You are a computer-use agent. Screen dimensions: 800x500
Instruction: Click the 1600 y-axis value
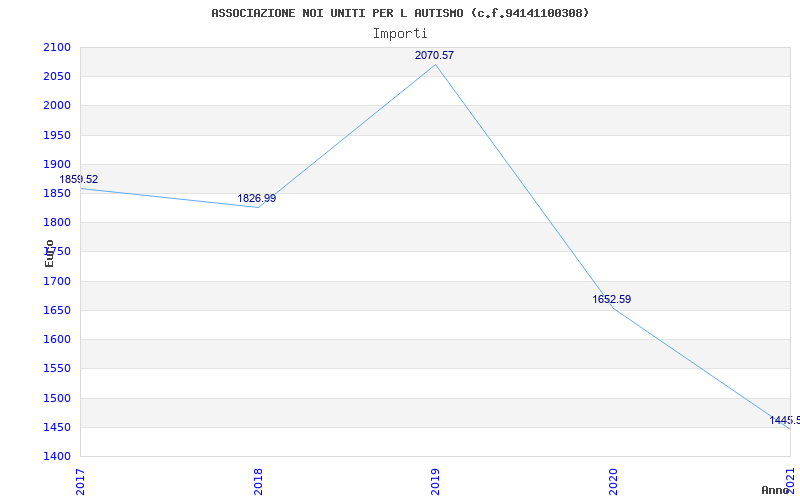[x=57, y=339]
